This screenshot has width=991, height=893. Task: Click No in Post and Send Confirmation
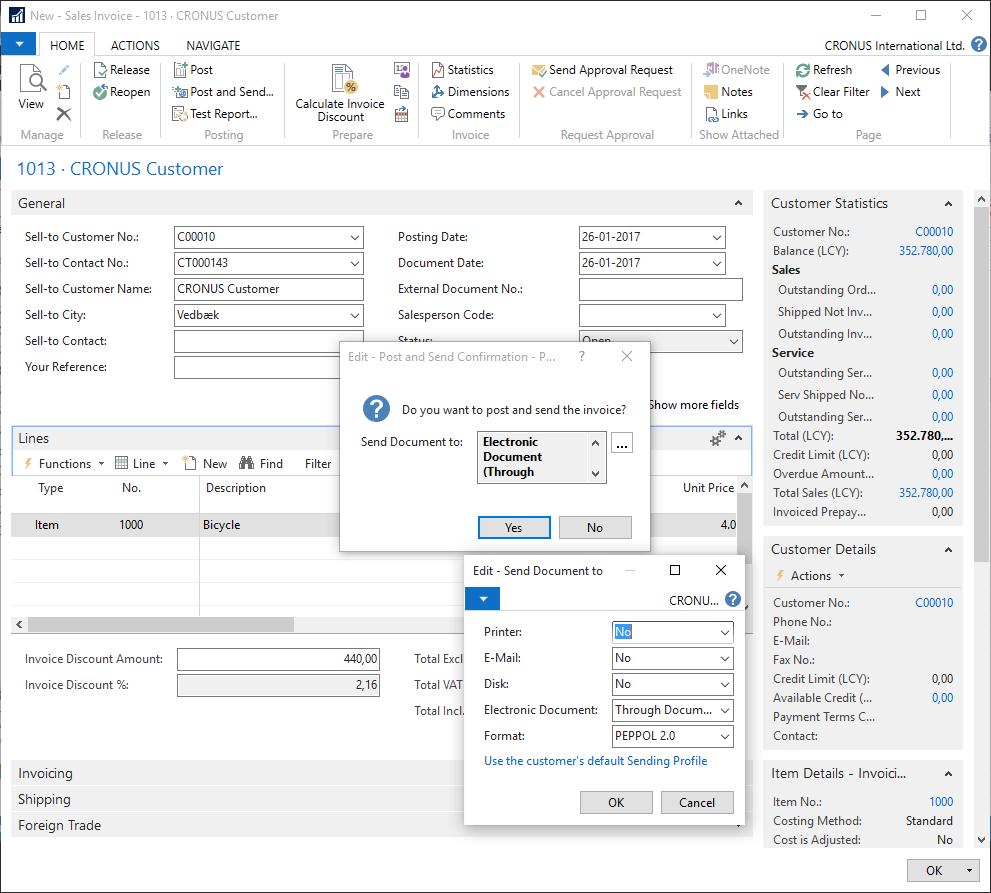tap(595, 528)
